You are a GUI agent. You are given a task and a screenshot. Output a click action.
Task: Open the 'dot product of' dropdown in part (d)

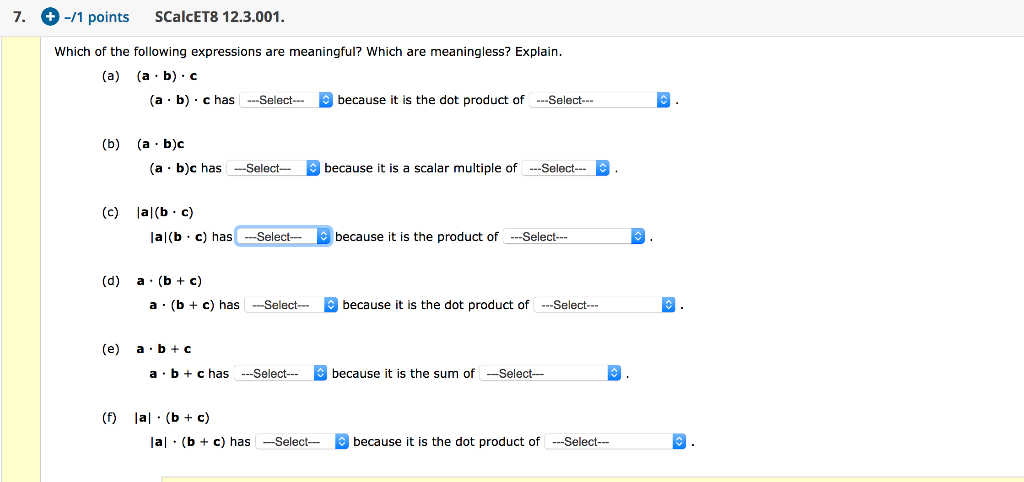604,305
